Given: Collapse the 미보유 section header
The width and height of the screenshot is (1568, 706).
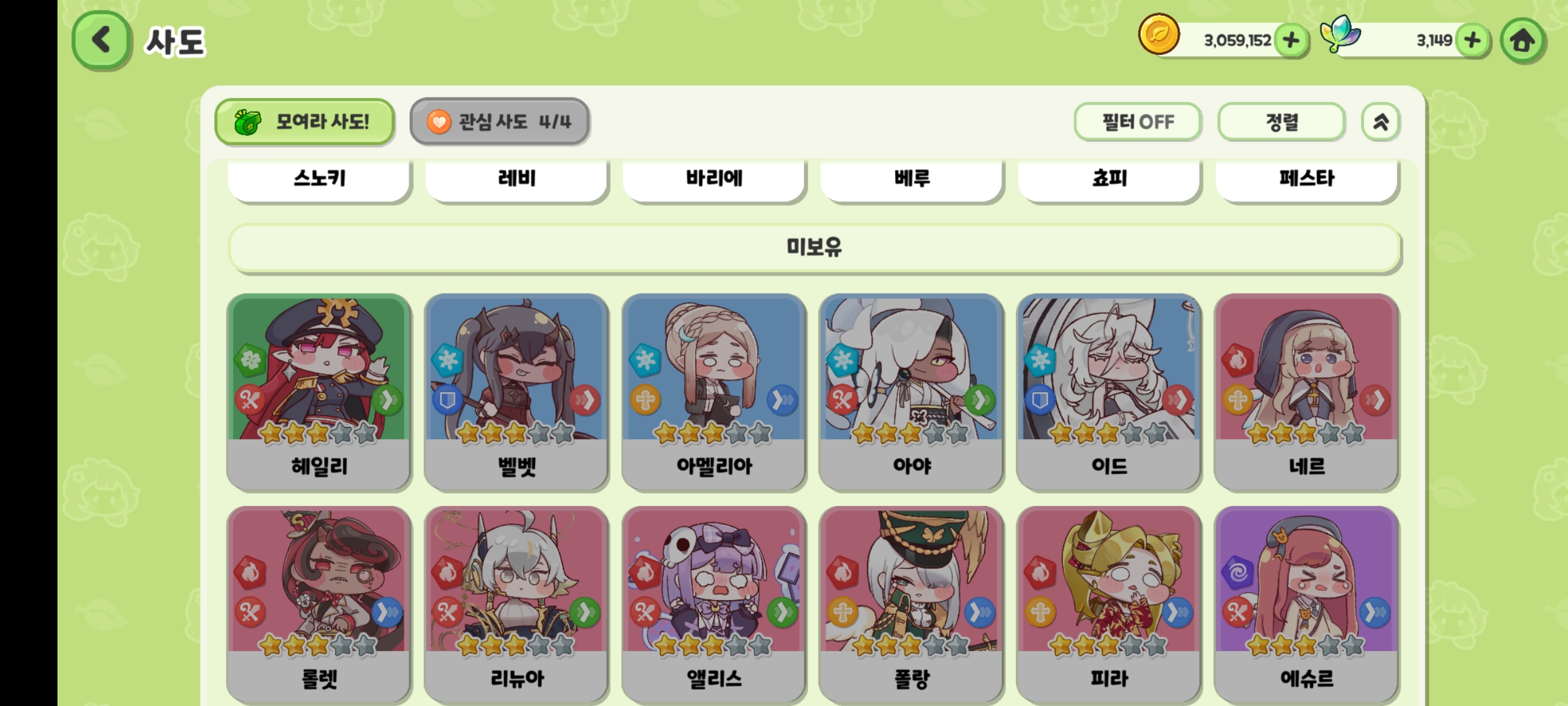Looking at the screenshot, I should pyautogui.click(x=814, y=247).
